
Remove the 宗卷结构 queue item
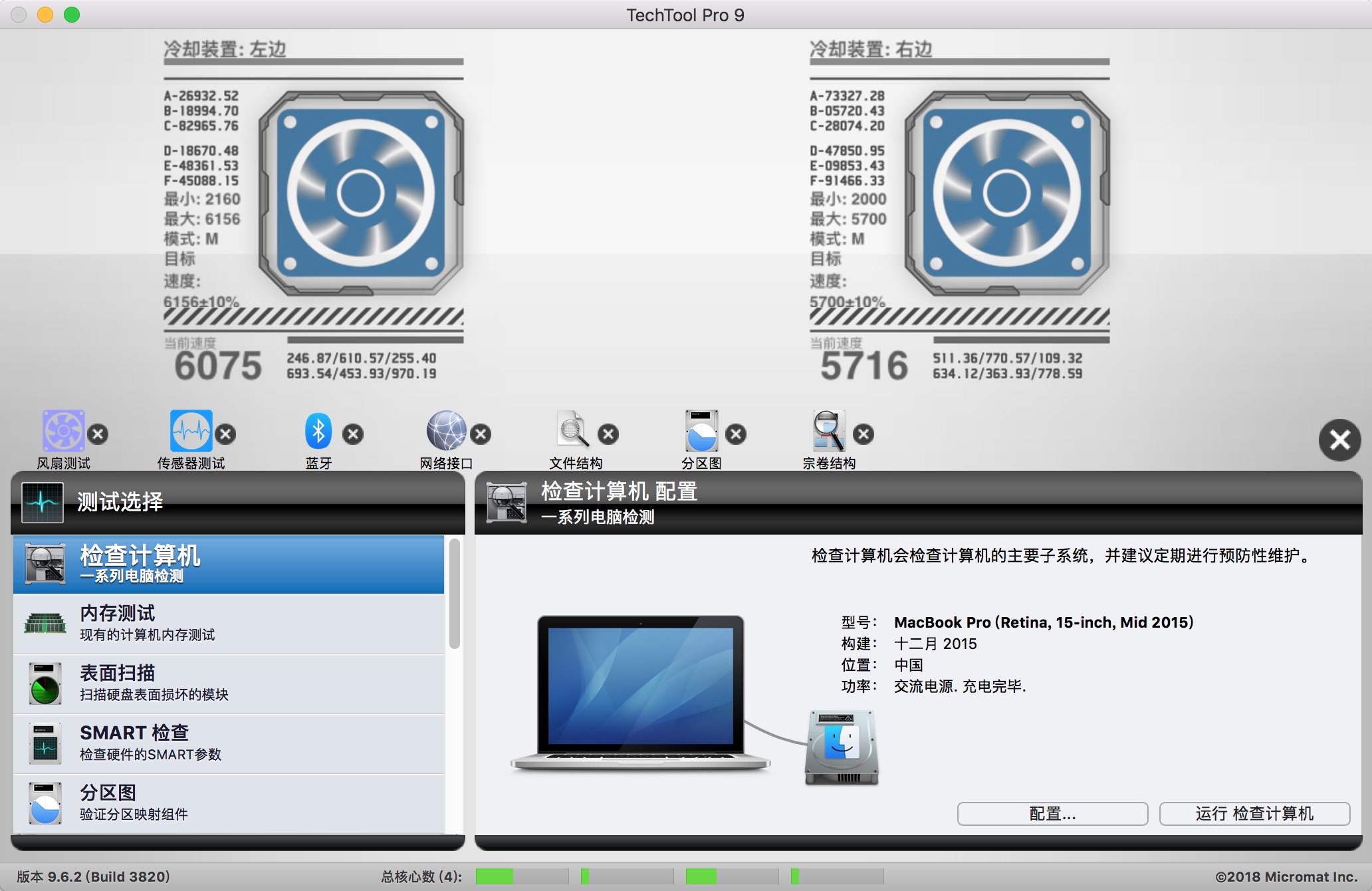click(863, 434)
